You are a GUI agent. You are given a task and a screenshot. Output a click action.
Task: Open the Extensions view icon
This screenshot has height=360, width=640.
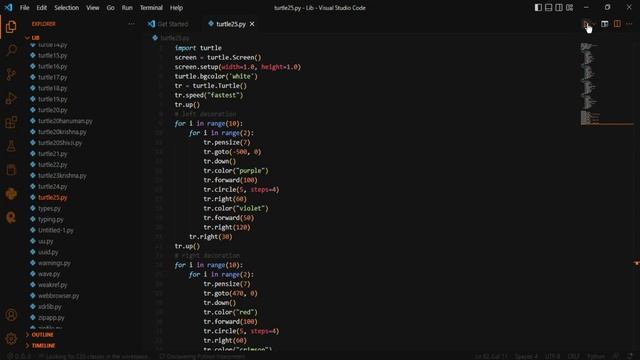point(11,122)
